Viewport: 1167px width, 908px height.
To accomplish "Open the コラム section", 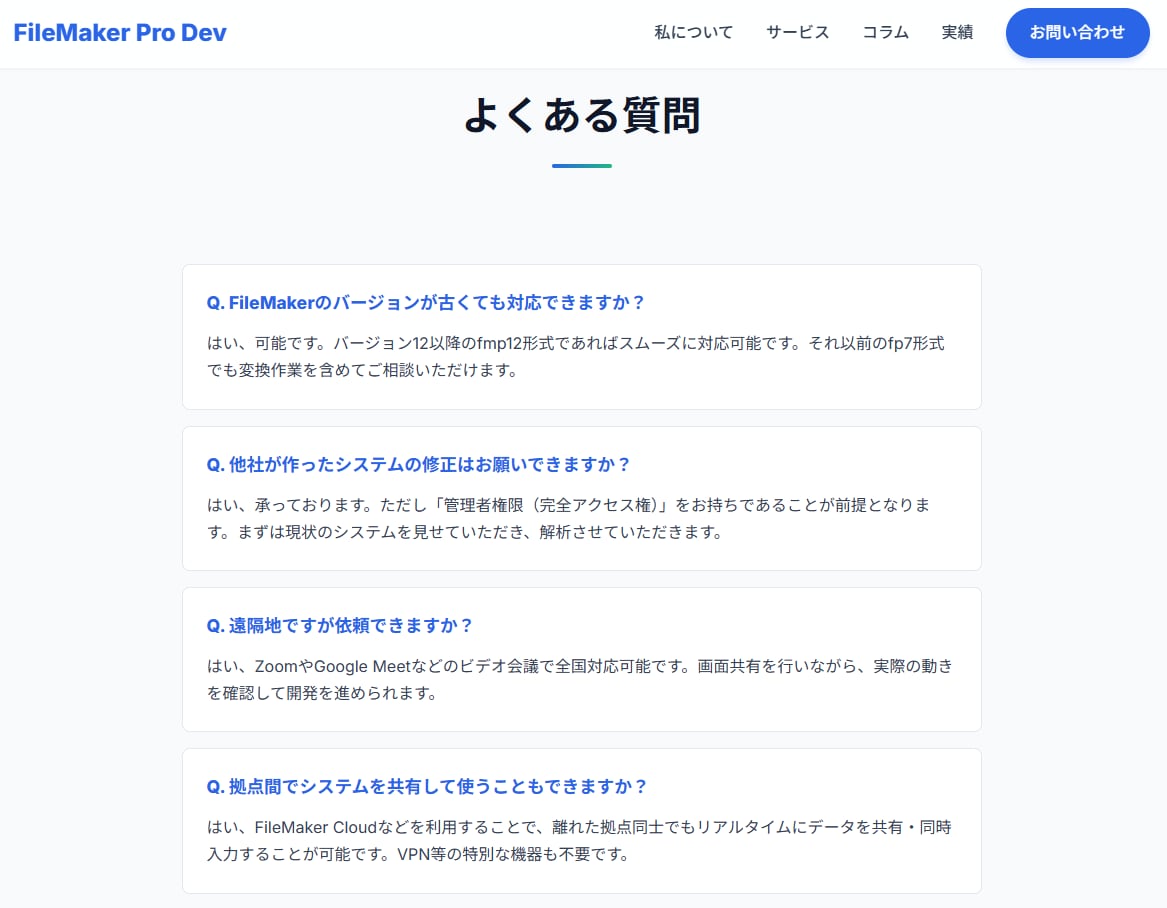I will [885, 33].
